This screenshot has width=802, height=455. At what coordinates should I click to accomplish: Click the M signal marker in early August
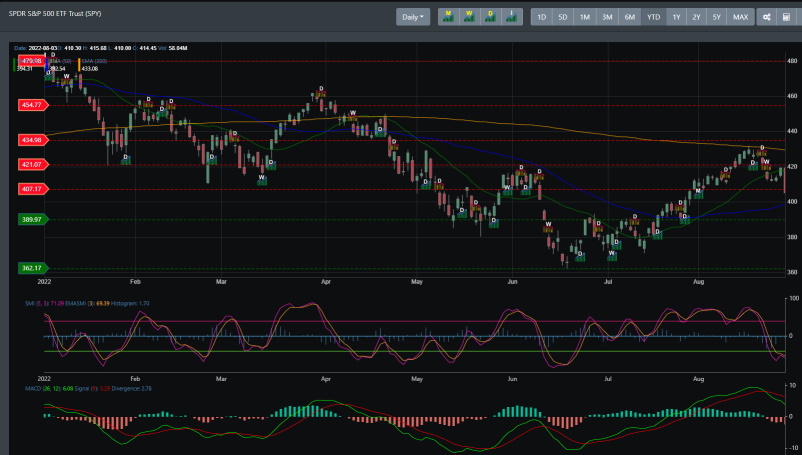698,193
